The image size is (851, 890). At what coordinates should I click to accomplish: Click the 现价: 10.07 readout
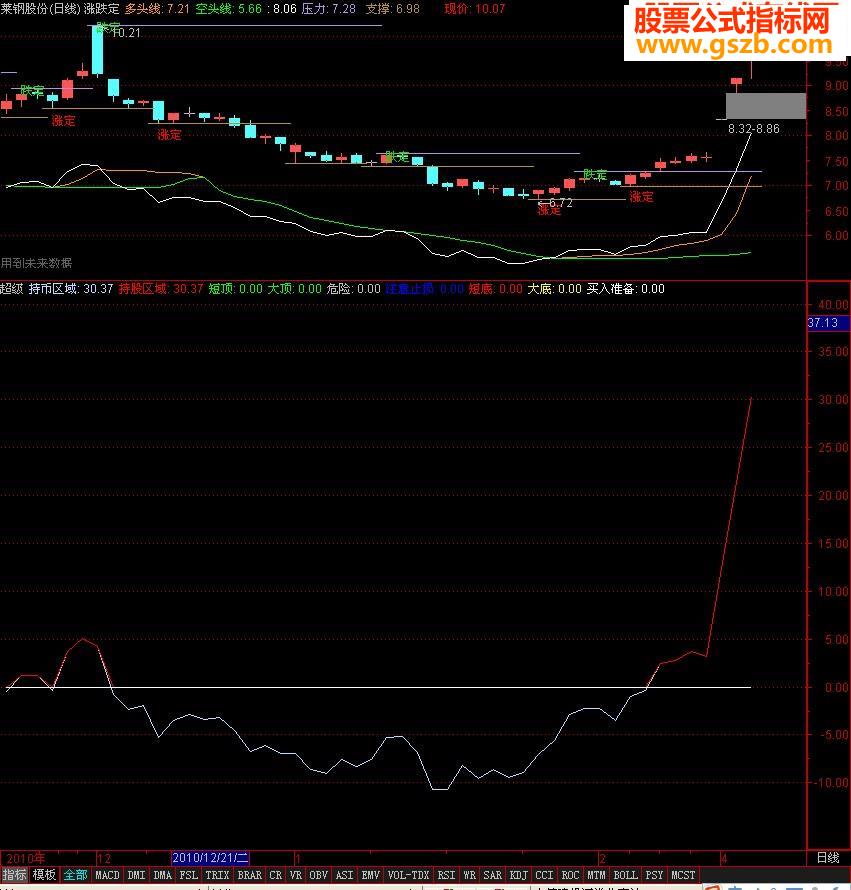coord(475,9)
